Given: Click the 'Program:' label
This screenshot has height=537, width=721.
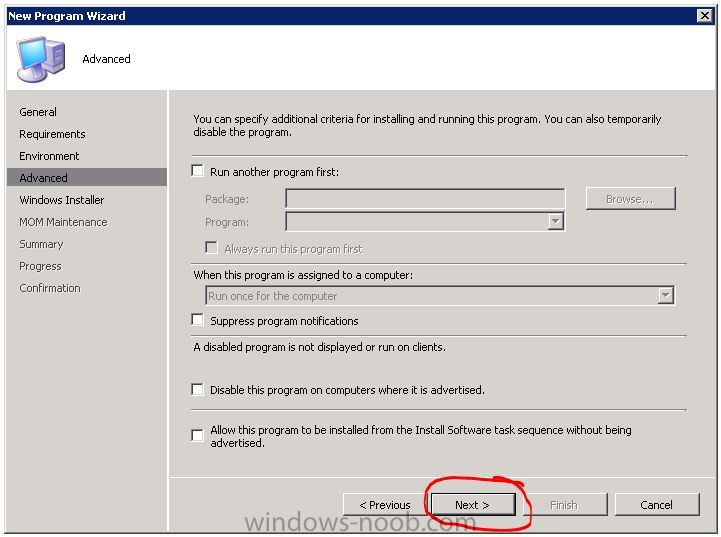Looking at the screenshot, I should pyautogui.click(x=227, y=222).
